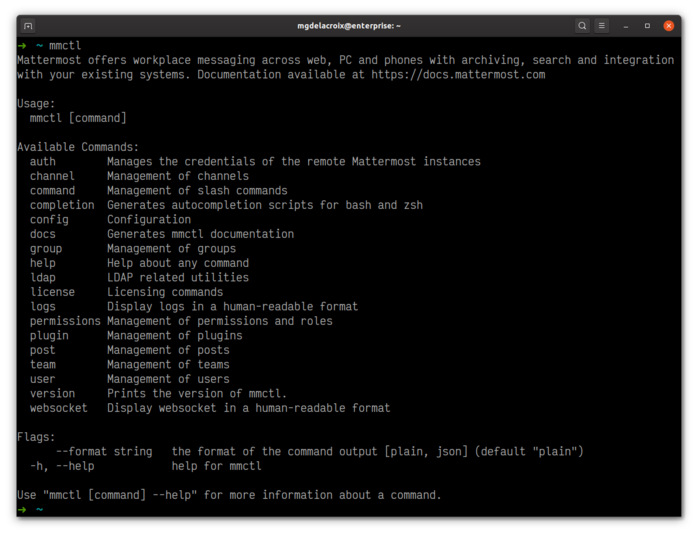Close the terminal with the red button
This screenshot has width=700, height=537.
[x=669, y=26]
